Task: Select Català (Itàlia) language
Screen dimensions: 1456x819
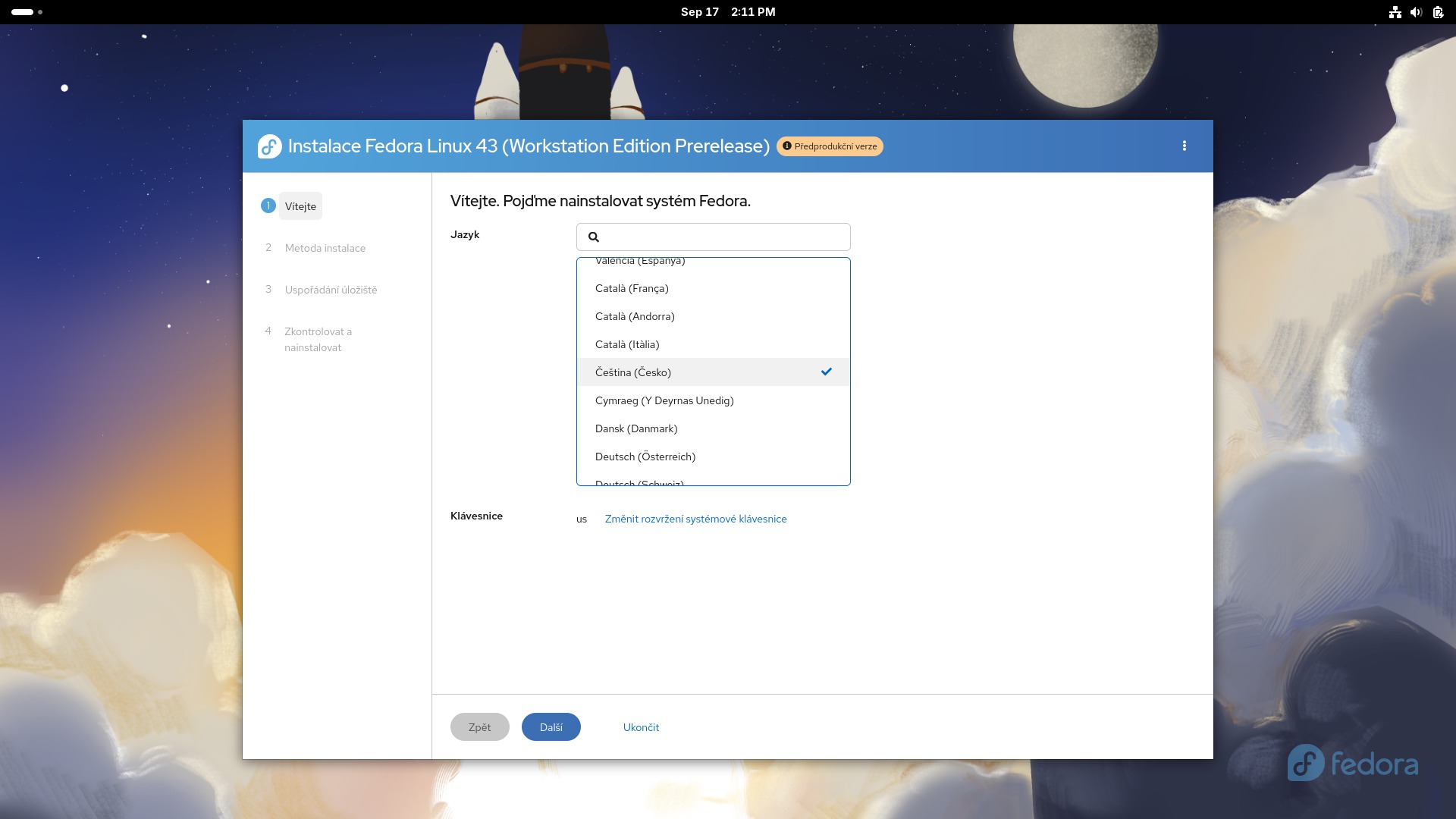Action: [x=714, y=344]
